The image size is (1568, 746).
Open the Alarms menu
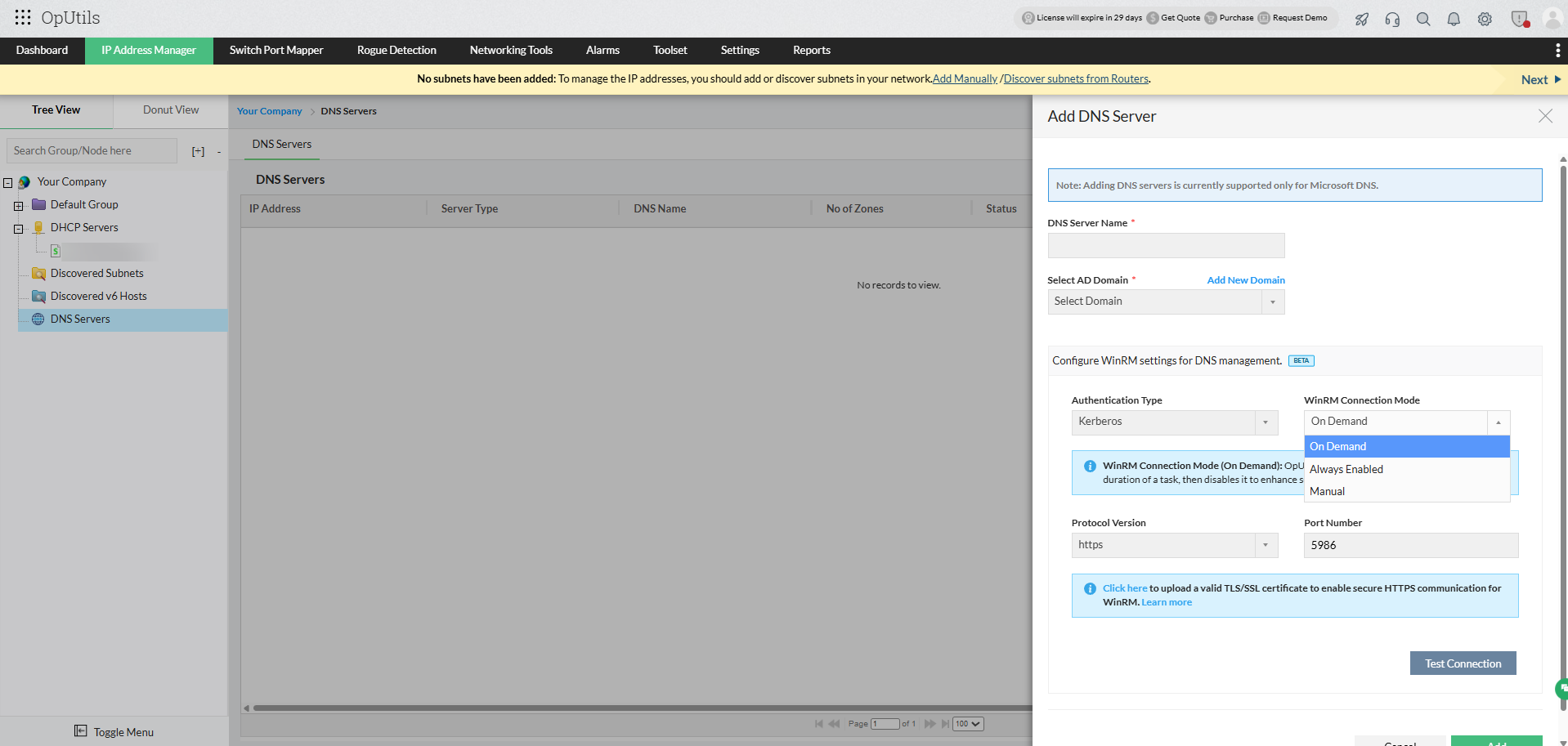coord(603,51)
